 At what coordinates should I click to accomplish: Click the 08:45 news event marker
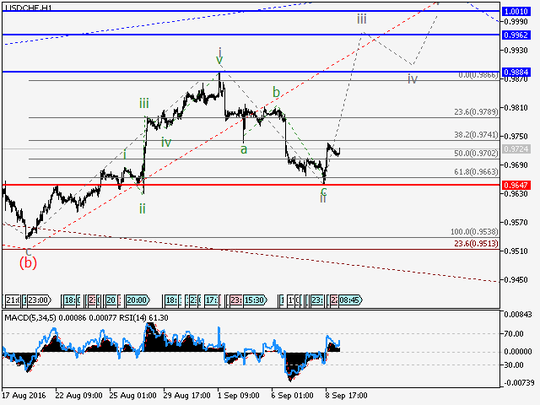click(x=350, y=300)
